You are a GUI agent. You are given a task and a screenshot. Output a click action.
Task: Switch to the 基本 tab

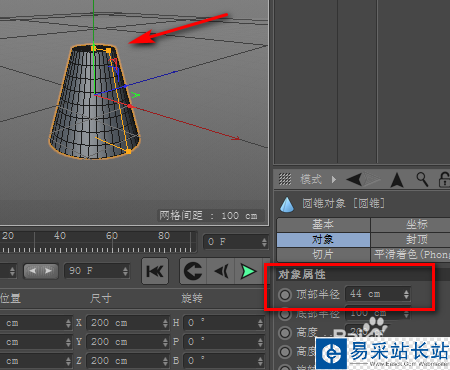click(x=323, y=225)
